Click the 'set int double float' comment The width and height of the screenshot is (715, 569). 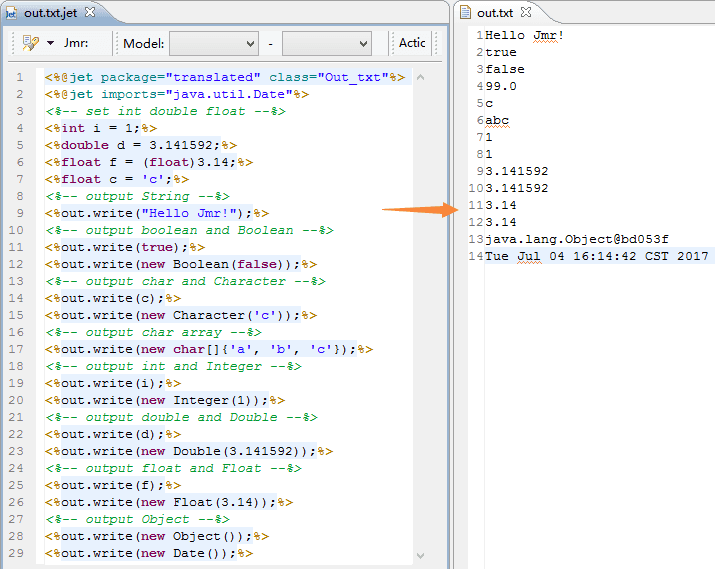tap(165, 111)
